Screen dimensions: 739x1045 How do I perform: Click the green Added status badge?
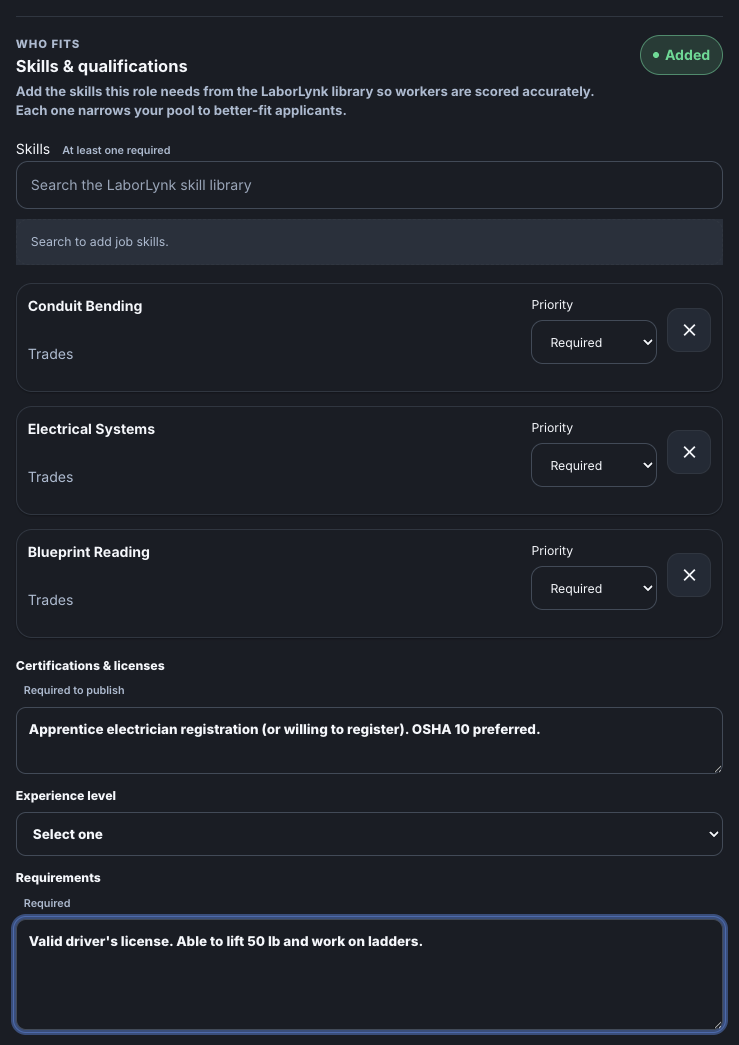pos(681,55)
